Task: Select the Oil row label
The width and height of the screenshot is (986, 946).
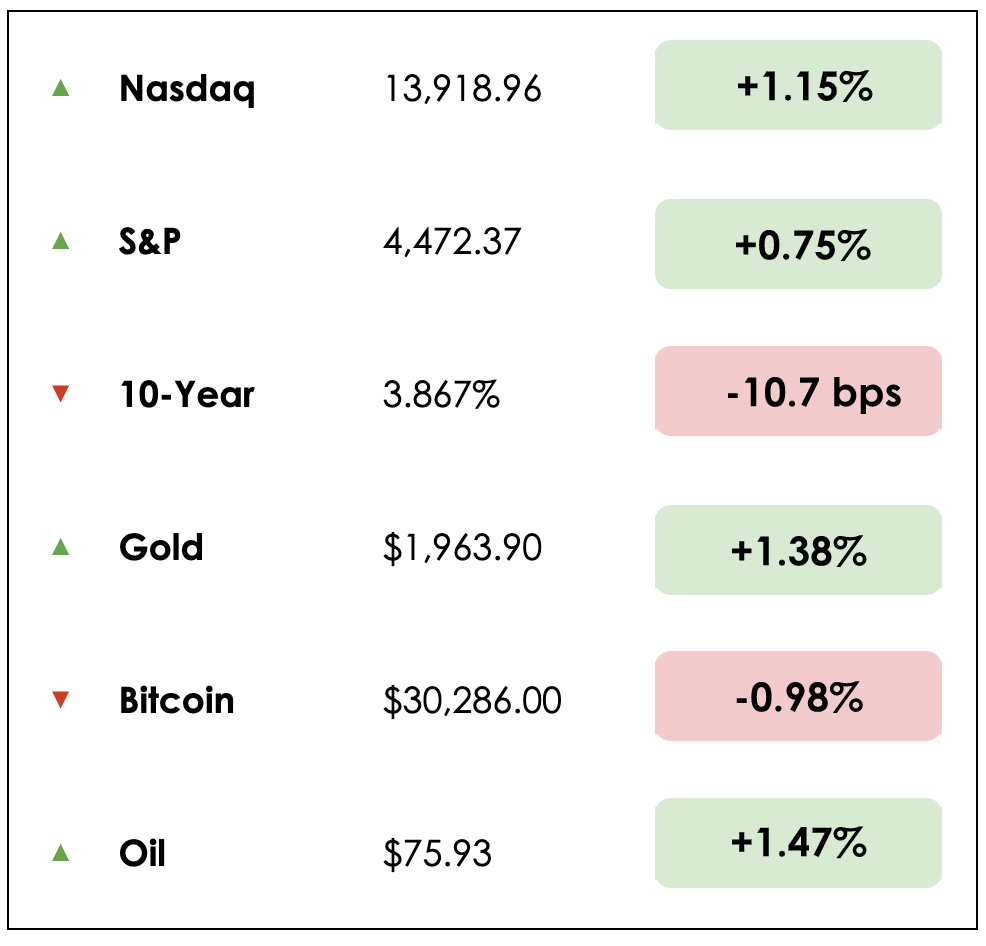Action: (142, 853)
